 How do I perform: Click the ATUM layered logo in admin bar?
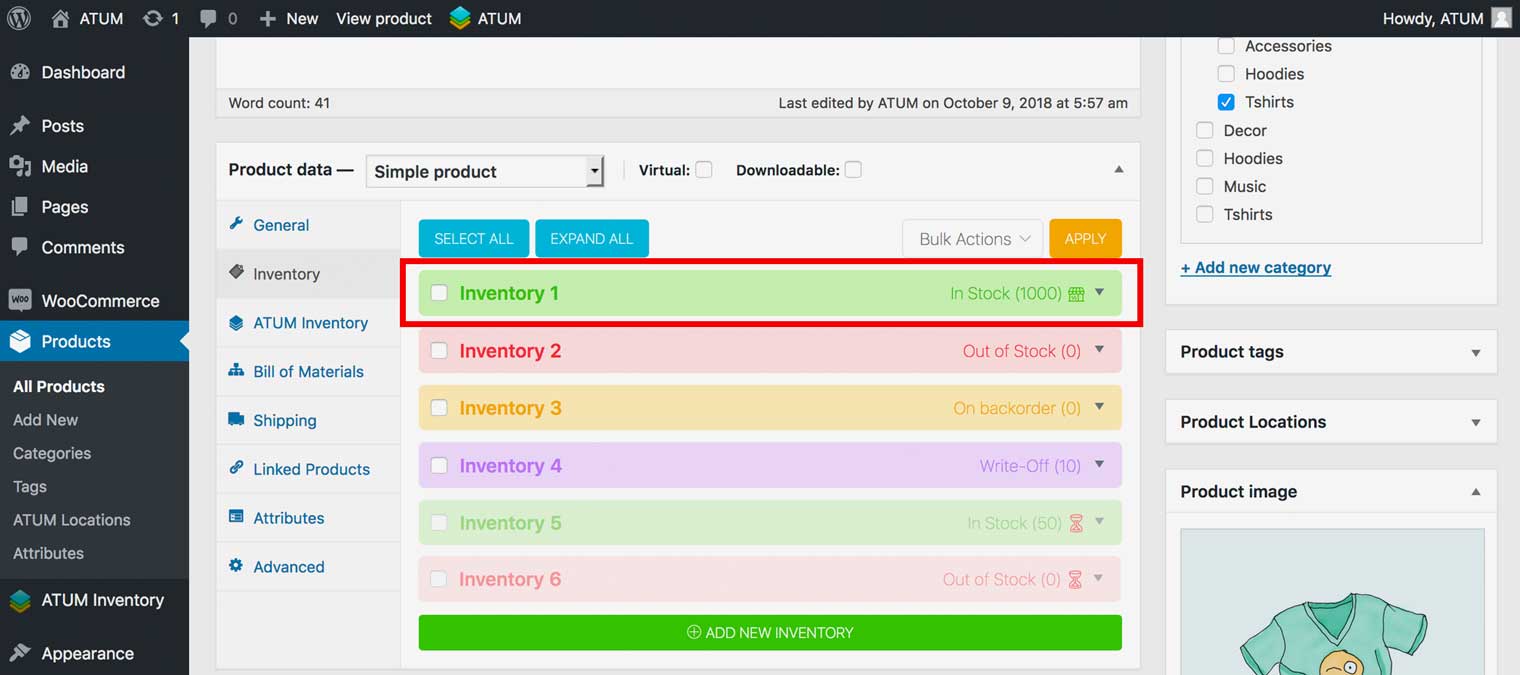460,18
